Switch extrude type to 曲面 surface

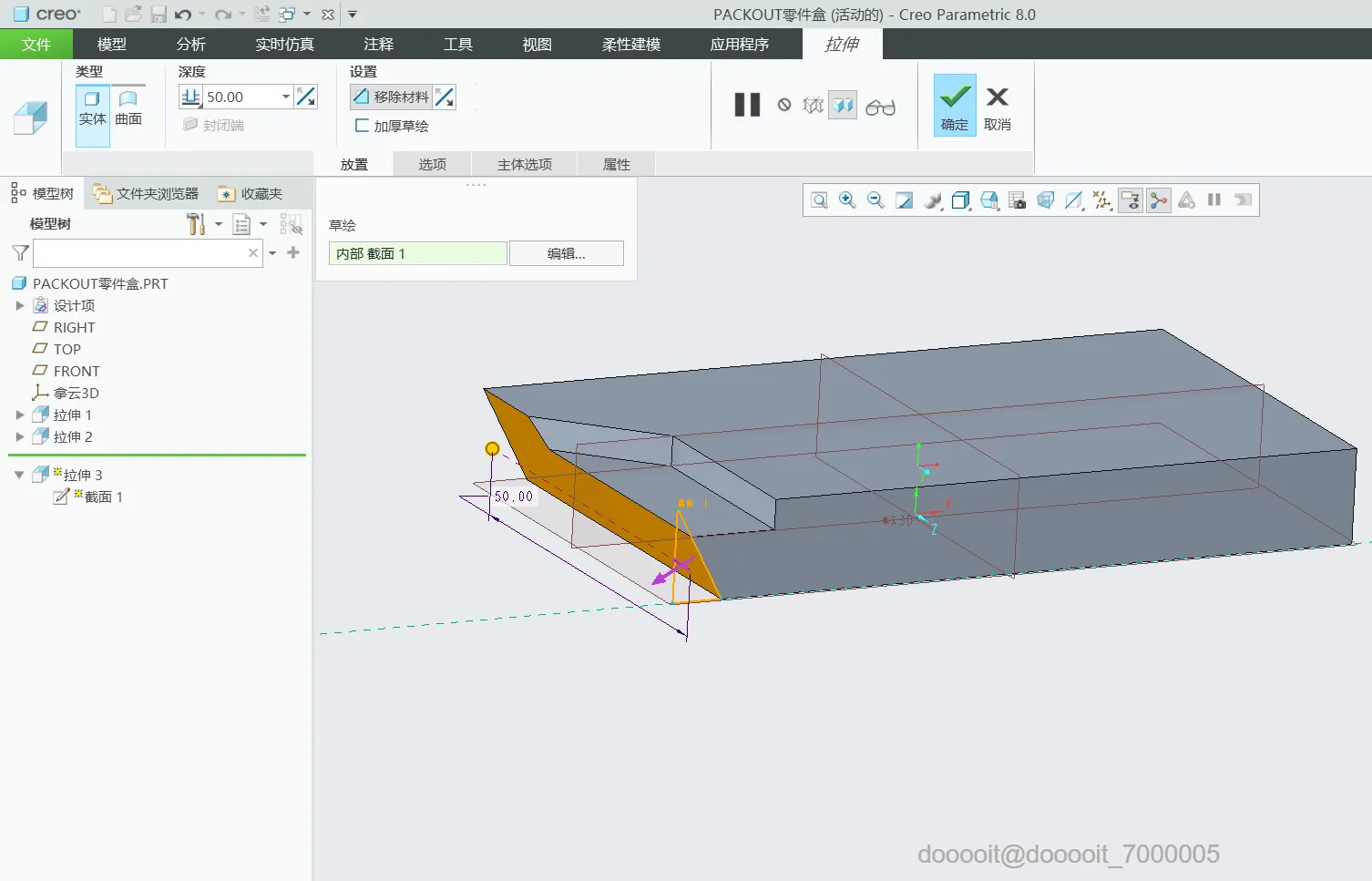click(x=128, y=108)
